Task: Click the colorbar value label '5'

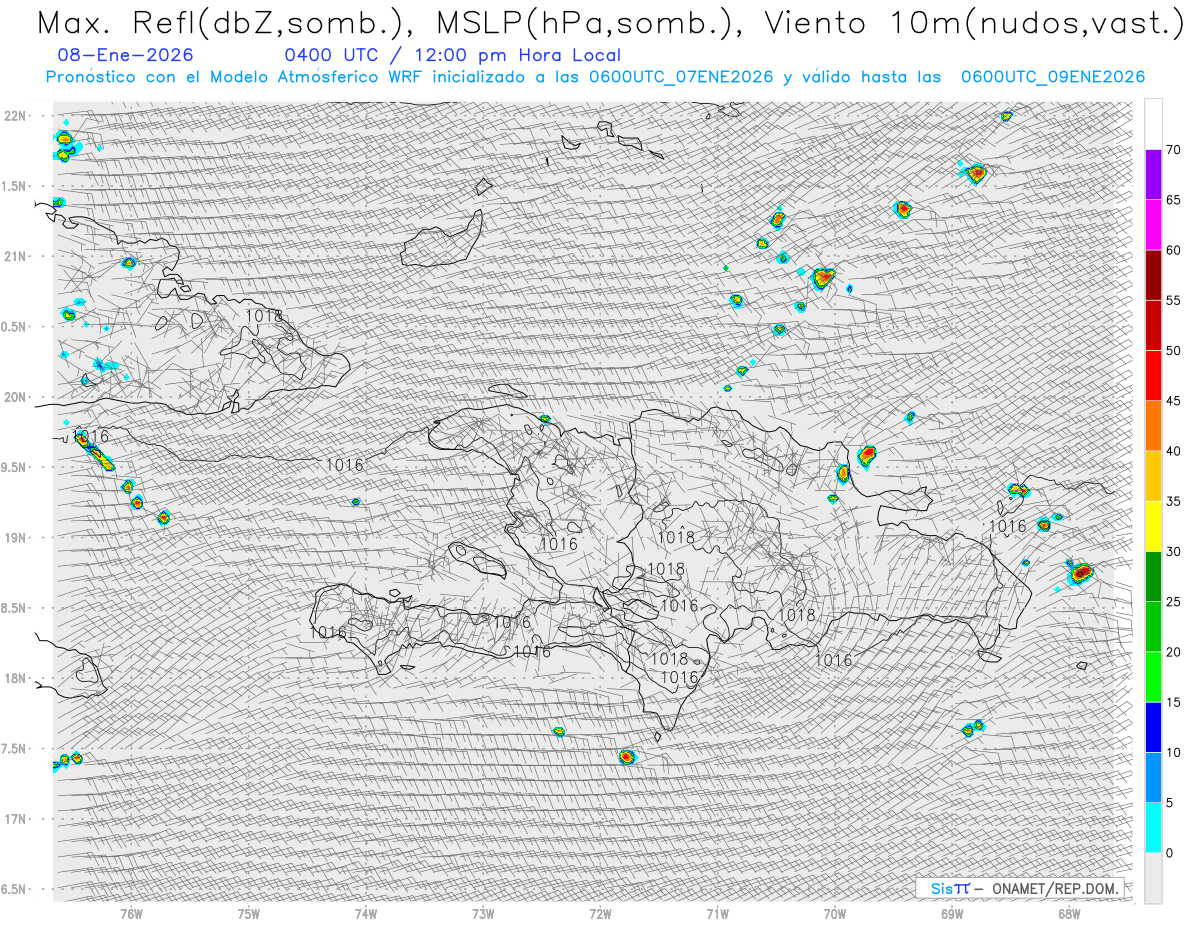Action: (1169, 803)
